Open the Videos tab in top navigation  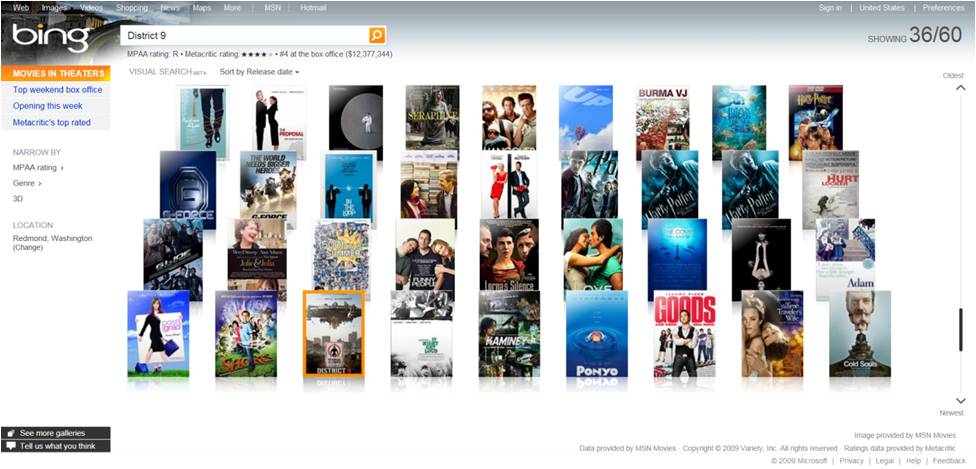[92, 8]
